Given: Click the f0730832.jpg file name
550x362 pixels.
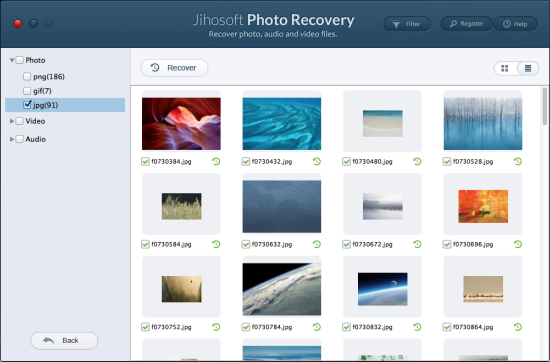Looking at the screenshot, I should pyautogui.click(x=372, y=327).
